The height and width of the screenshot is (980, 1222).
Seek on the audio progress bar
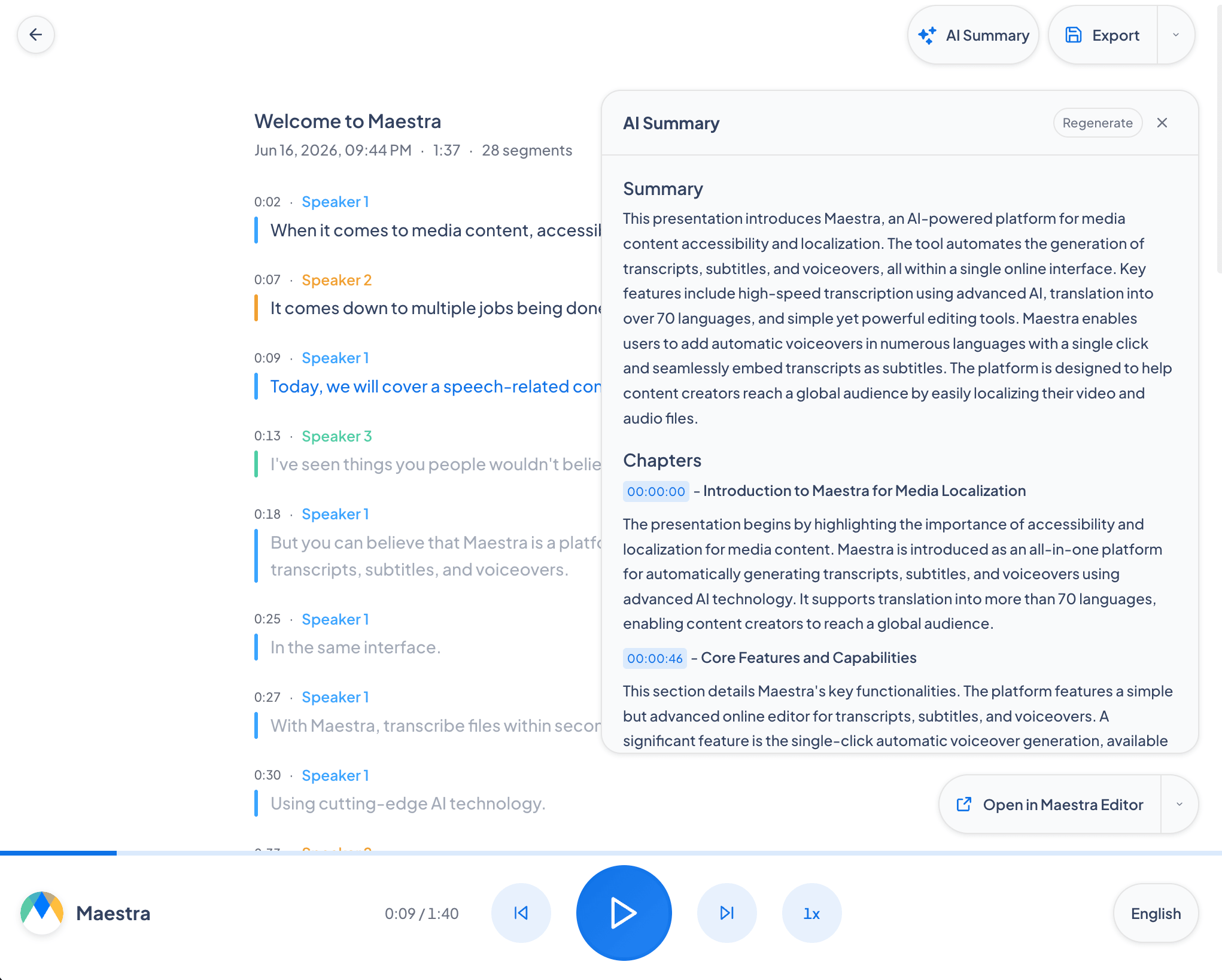(611, 853)
